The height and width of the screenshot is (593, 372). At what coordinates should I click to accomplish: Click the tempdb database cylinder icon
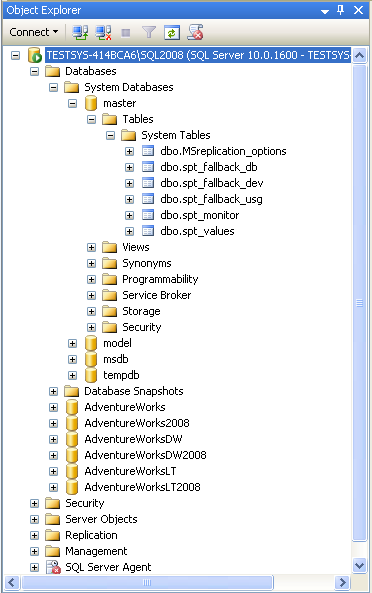pos(91,375)
